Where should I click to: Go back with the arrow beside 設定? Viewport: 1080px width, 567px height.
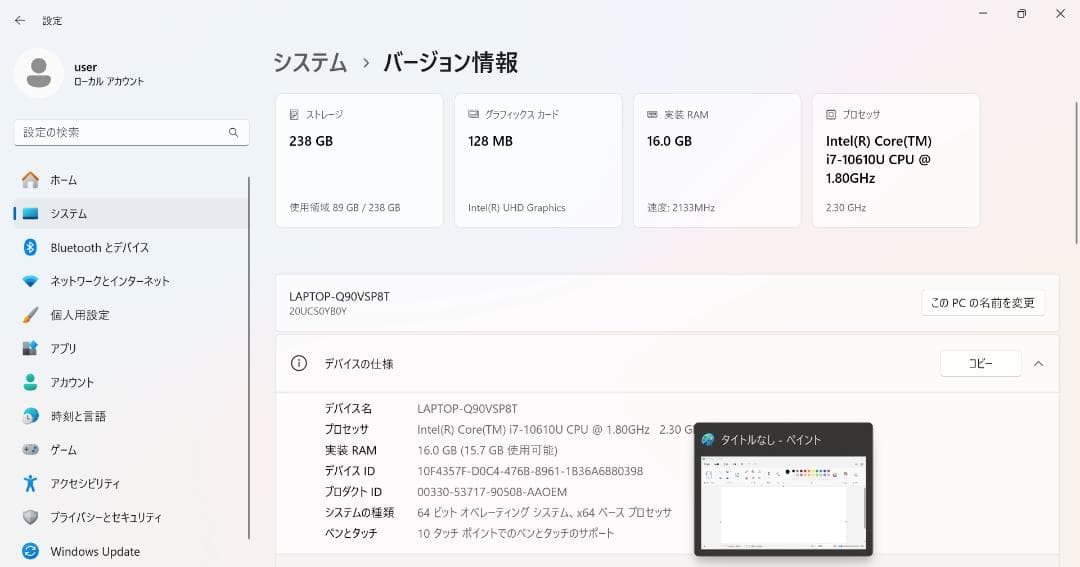coord(20,21)
